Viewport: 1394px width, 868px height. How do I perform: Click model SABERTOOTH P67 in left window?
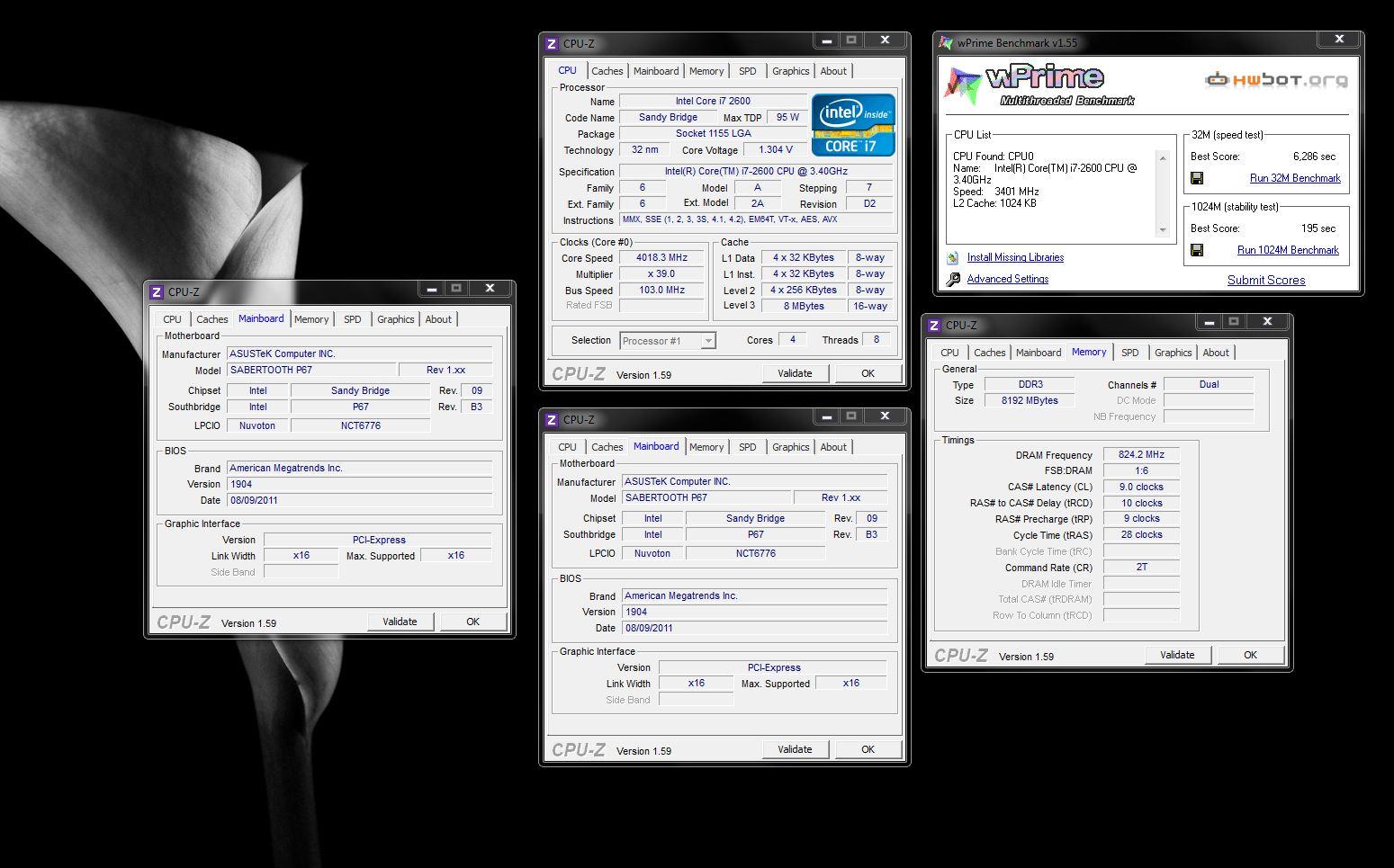[x=311, y=370]
